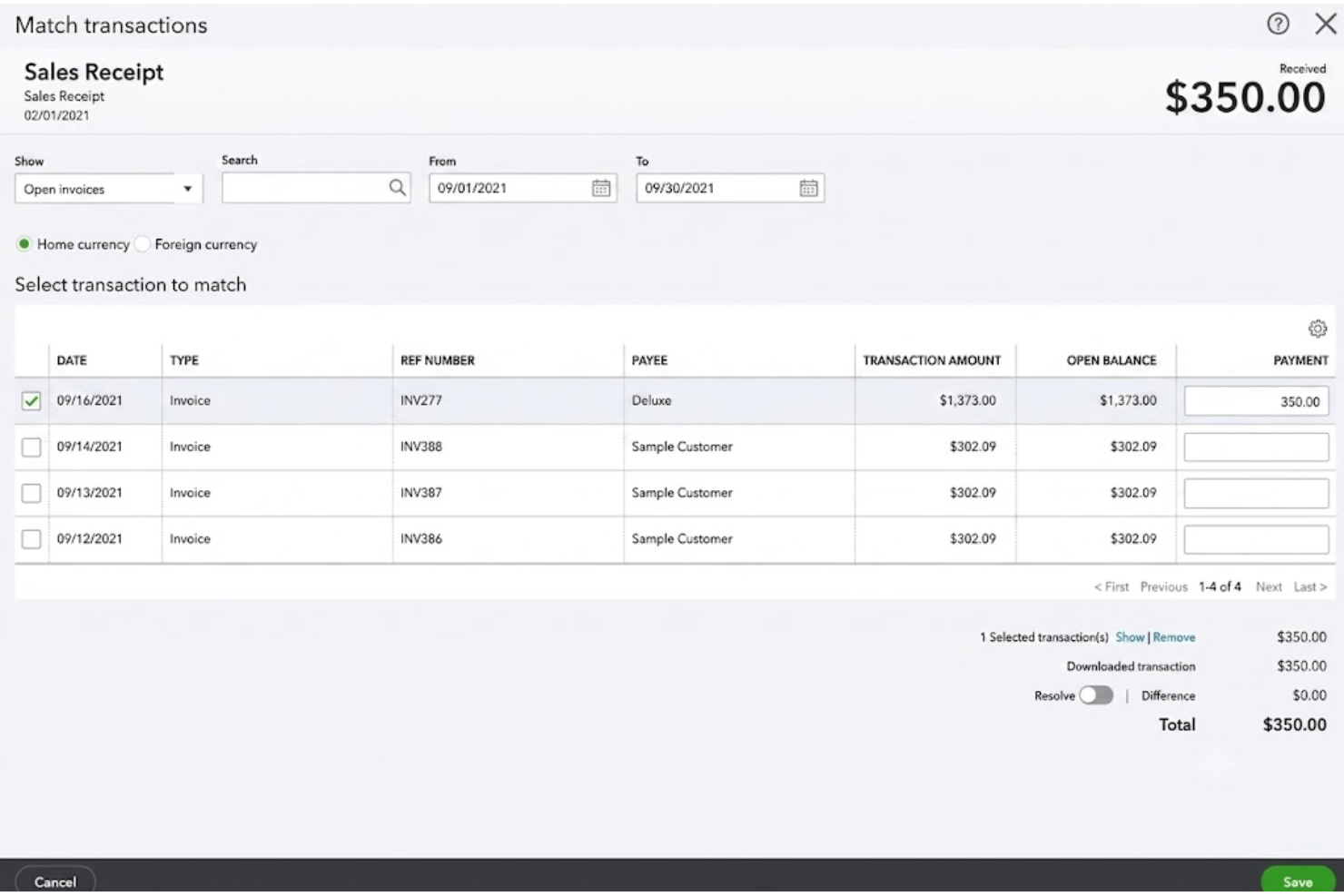1344x896 pixels.
Task: Check the INV386 invoice checkbox
Action: click(x=31, y=539)
